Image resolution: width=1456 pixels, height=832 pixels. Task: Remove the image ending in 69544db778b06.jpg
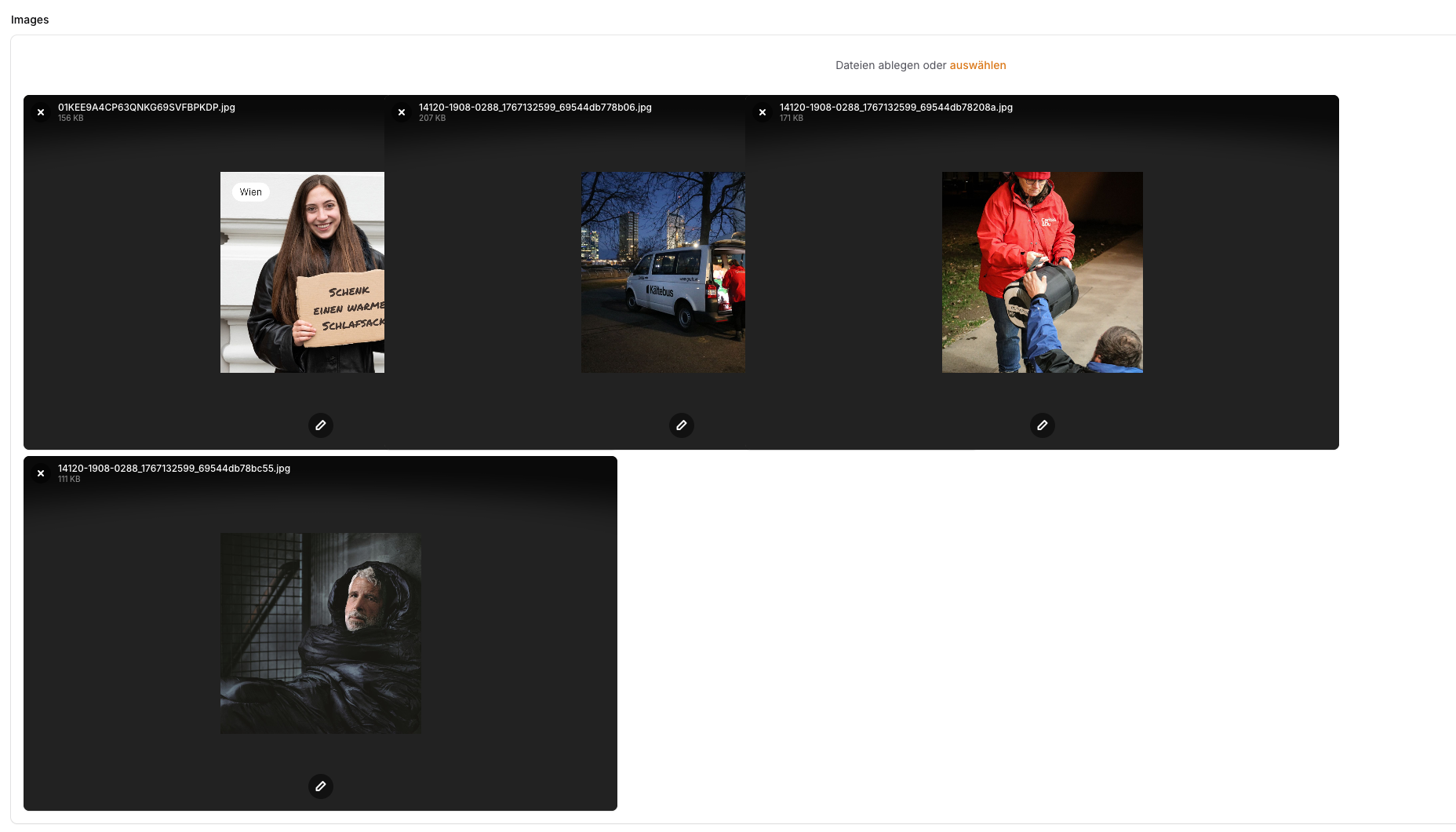[402, 112]
